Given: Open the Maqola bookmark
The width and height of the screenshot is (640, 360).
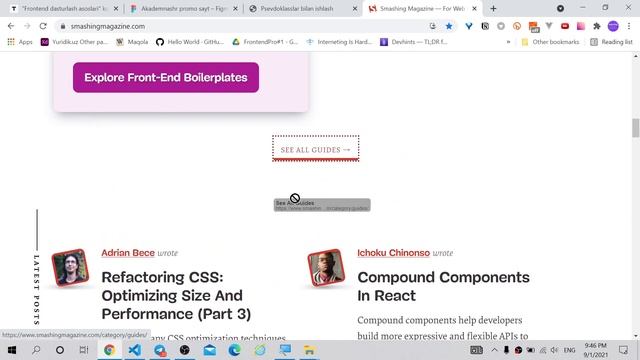Looking at the screenshot, I should 132,42.
